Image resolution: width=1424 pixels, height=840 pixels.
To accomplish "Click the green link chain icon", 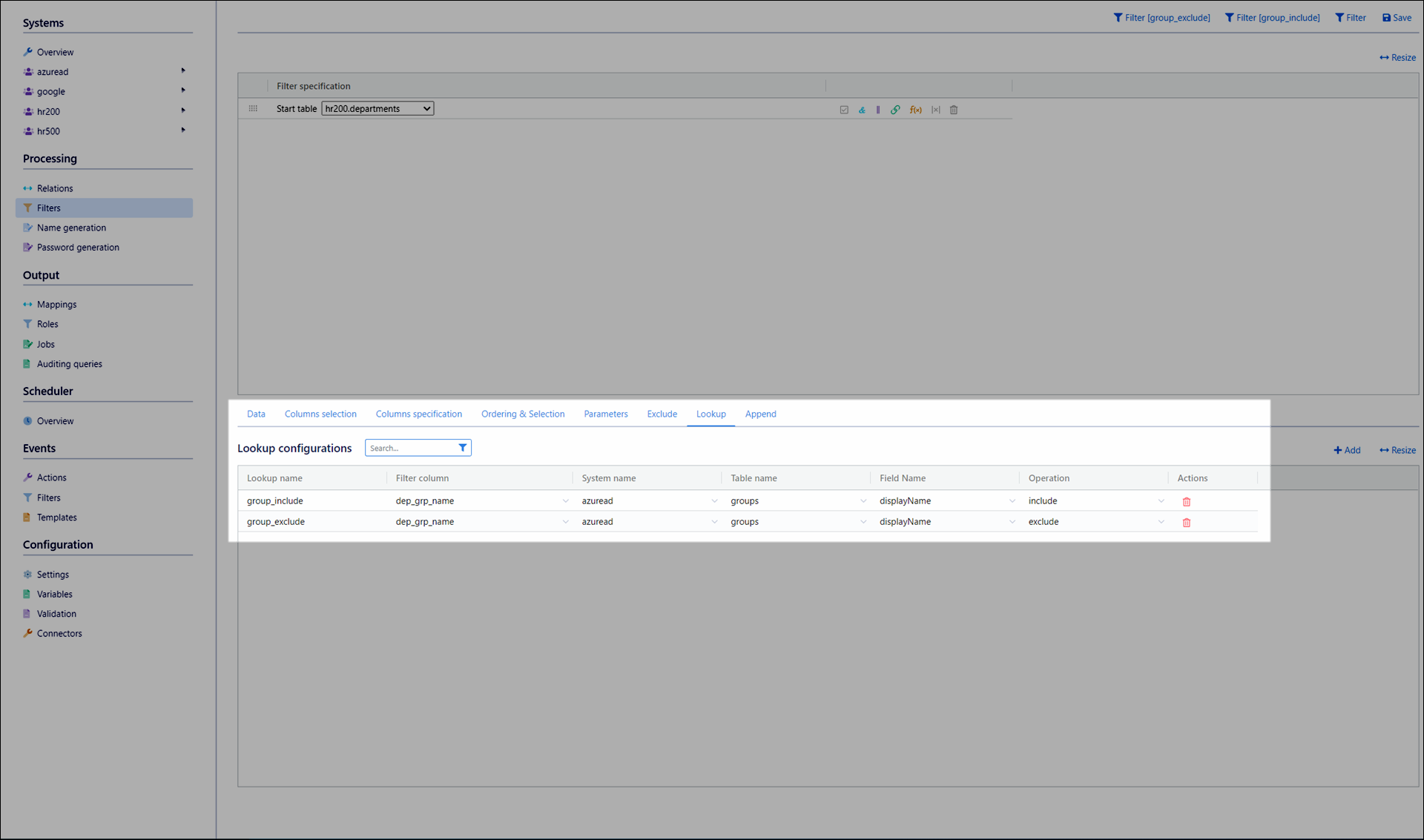I will pyautogui.click(x=895, y=110).
